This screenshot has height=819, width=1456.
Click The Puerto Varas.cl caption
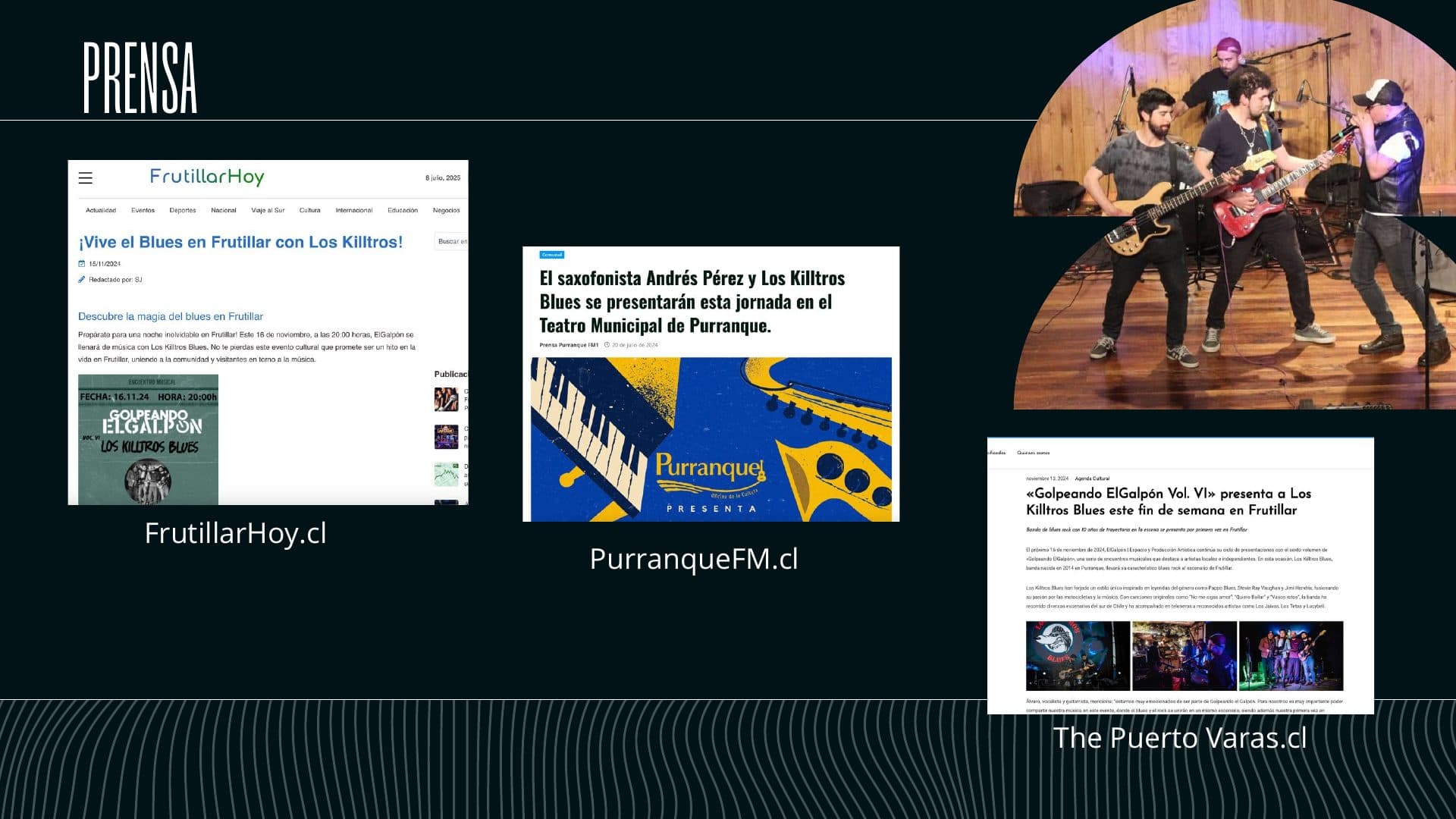[x=1180, y=738]
